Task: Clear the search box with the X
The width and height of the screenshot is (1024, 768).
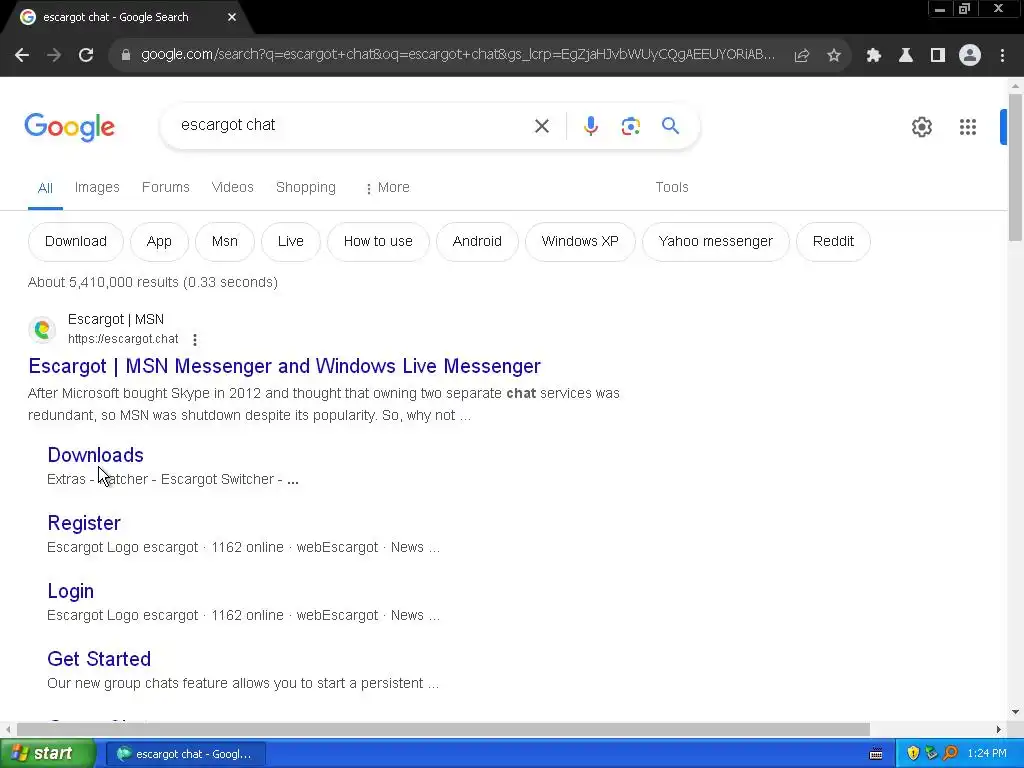Action: click(x=541, y=126)
